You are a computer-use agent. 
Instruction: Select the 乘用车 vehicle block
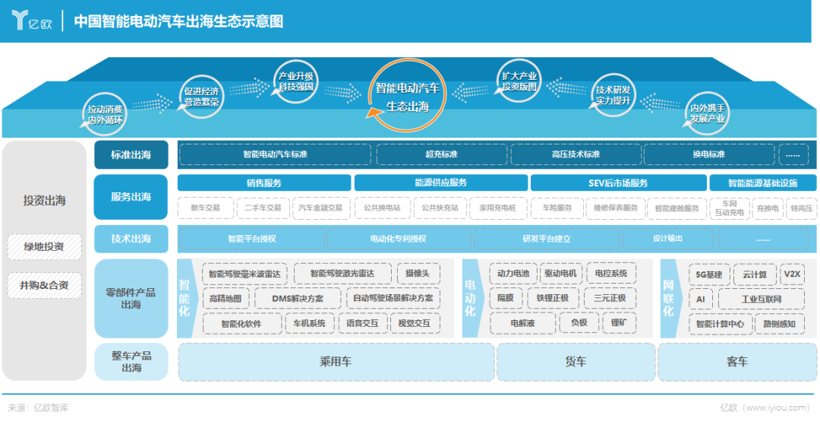335,361
